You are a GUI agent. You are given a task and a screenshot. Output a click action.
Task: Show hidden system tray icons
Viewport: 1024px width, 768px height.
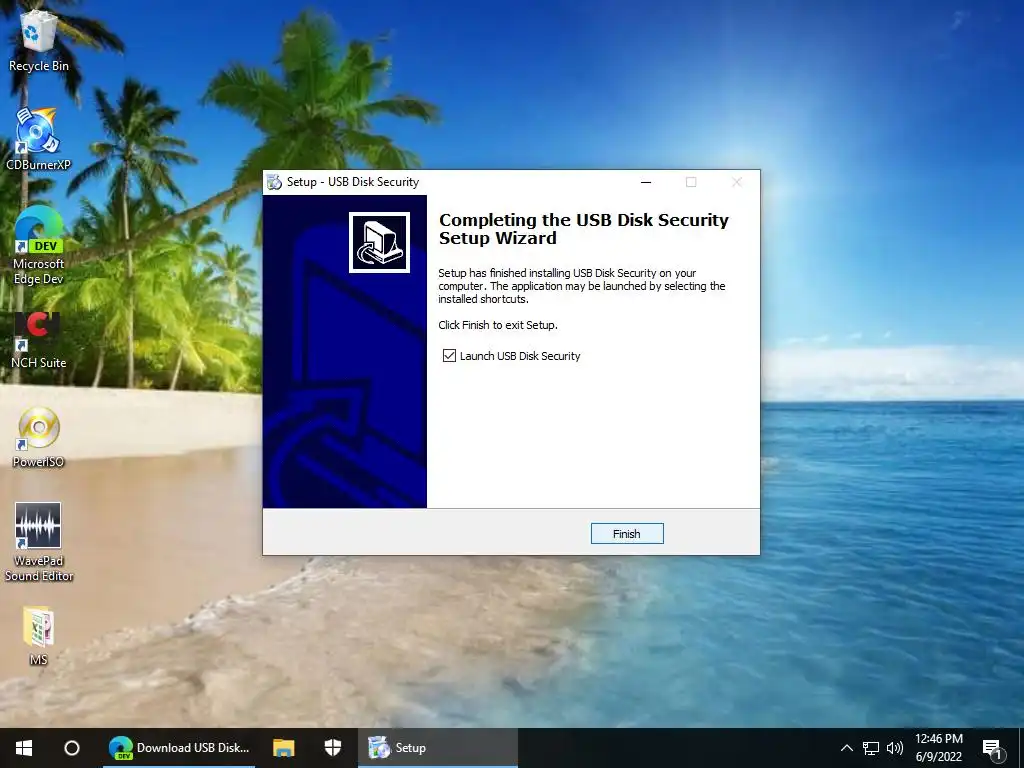coord(846,748)
